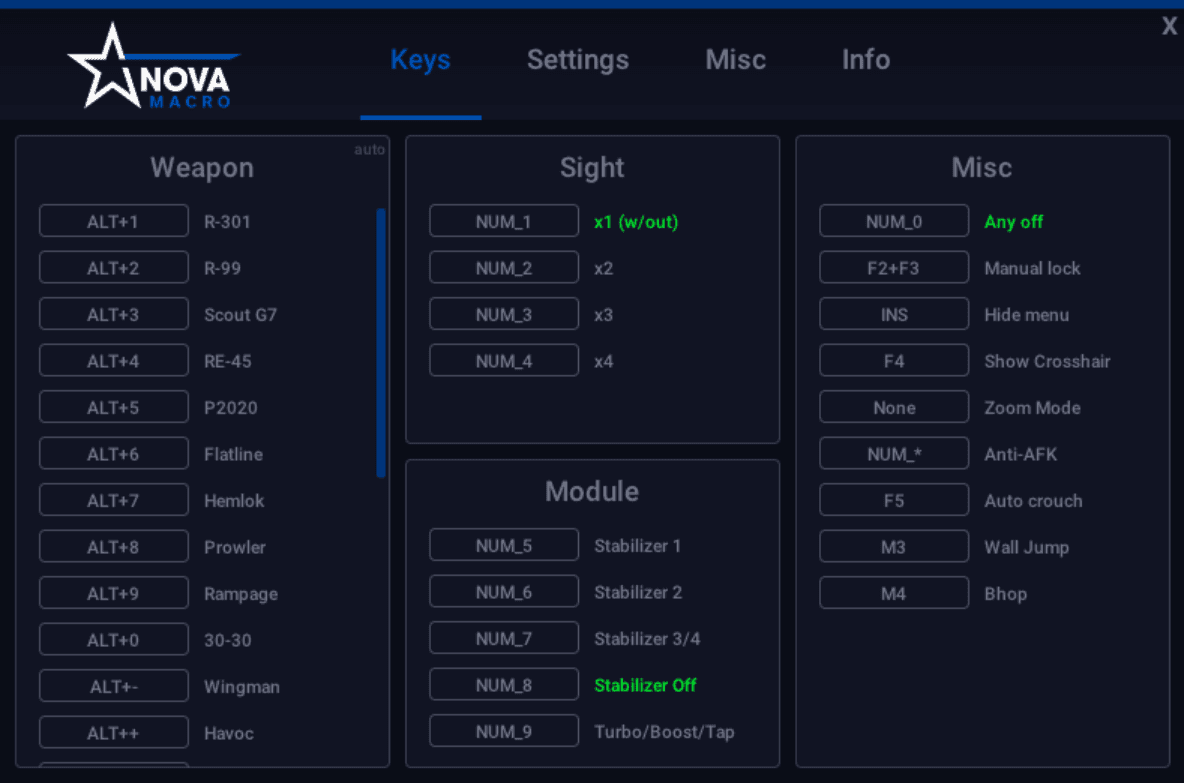Edit the NUM_7 keybind for Stabilizer 3/4
This screenshot has height=783, width=1184.
[504, 638]
